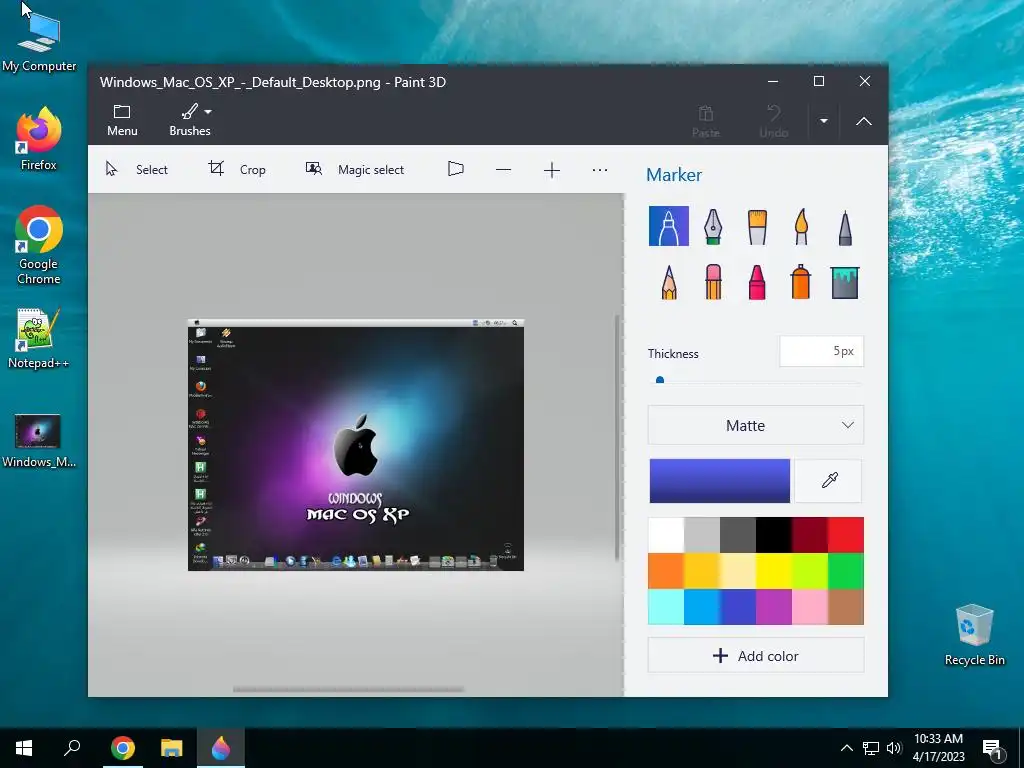Zoom in with the plus icon

[551, 170]
